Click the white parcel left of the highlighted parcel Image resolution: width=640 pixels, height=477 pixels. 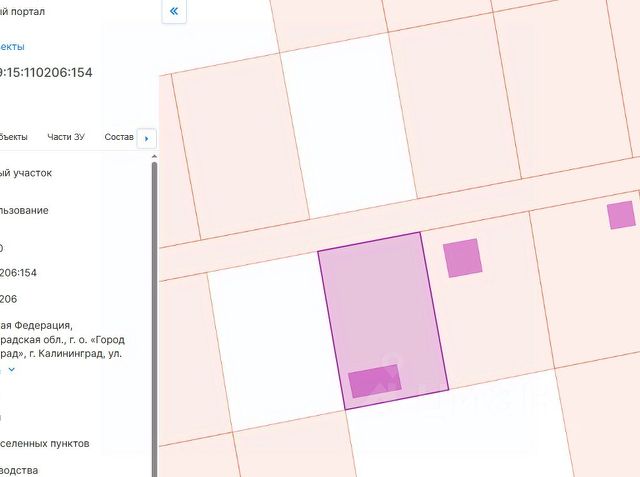click(278, 343)
